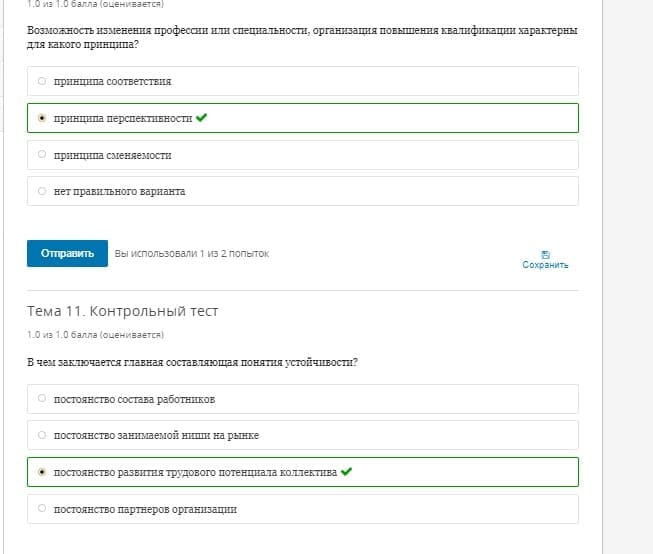
Task: Select radio 'постоянство развития трудового потенциала коллектива'
Action: point(42,472)
